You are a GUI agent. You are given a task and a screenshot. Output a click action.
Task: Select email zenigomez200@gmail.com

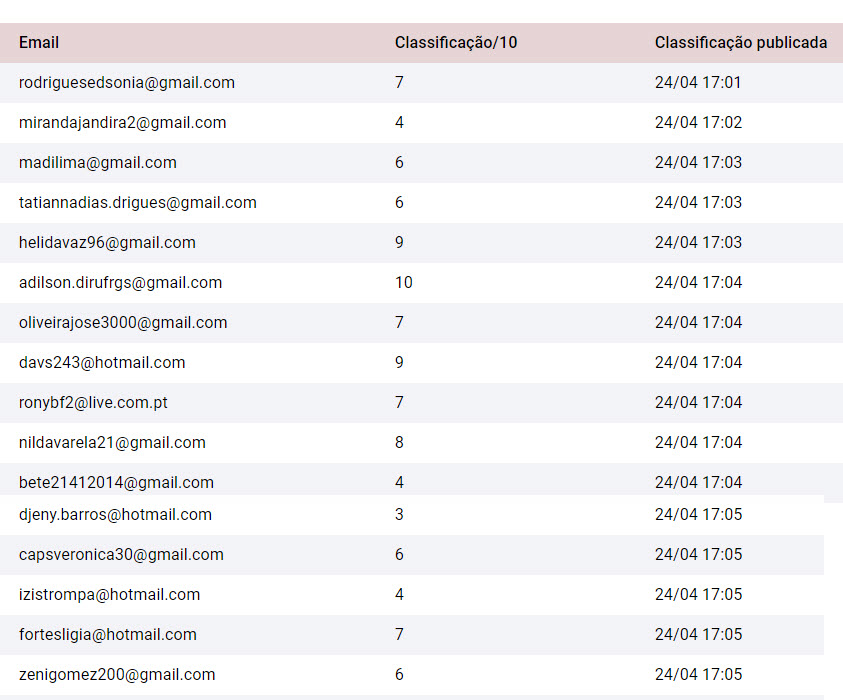[117, 675]
